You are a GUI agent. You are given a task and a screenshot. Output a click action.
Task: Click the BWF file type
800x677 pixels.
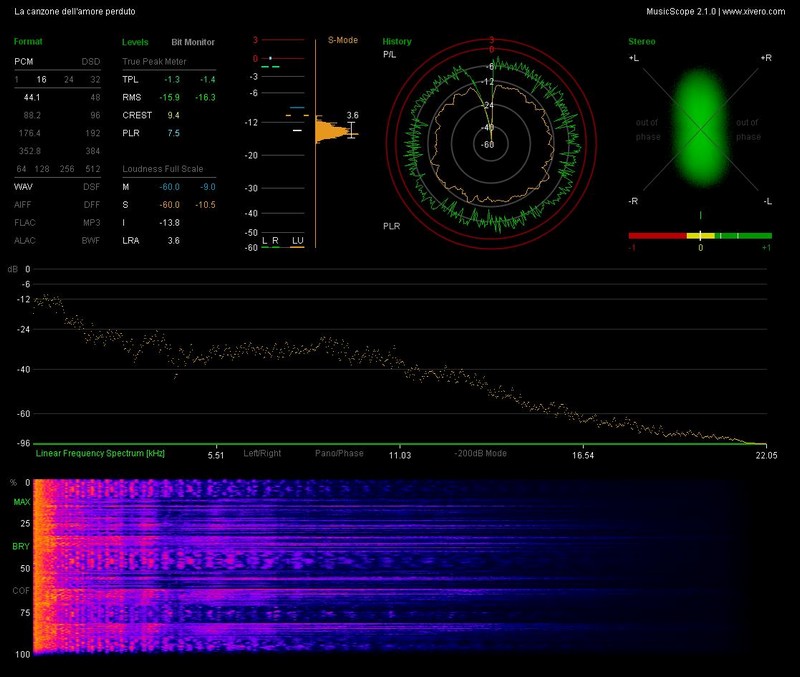(91, 240)
